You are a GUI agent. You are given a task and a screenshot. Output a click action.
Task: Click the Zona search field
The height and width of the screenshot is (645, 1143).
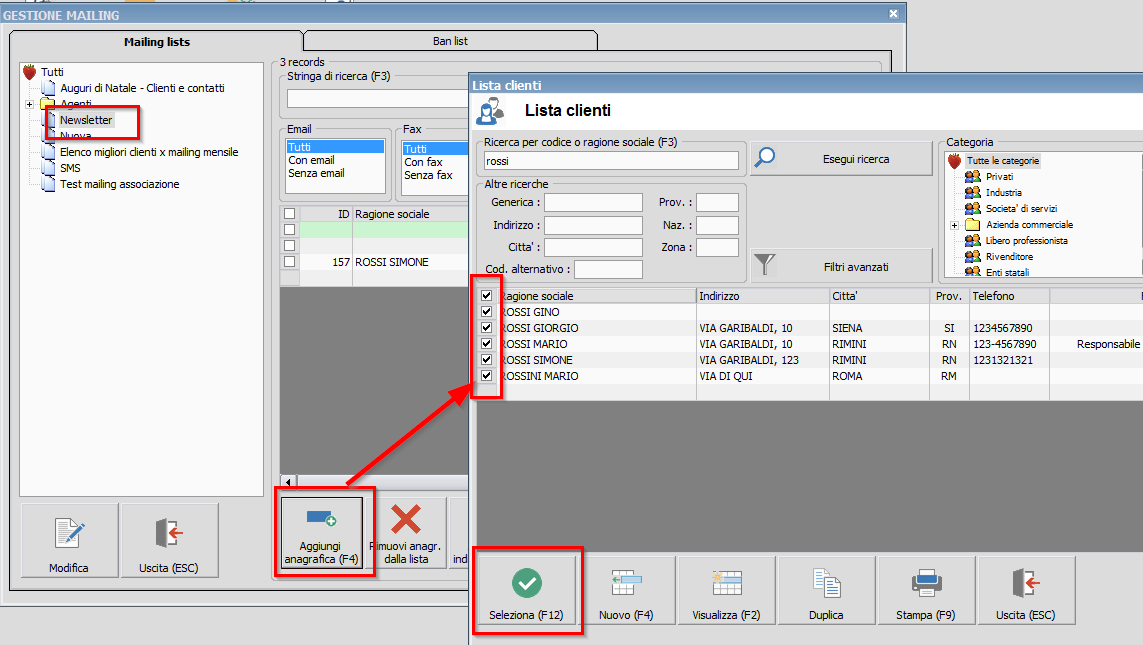pyautogui.click(x=717, y=247)
